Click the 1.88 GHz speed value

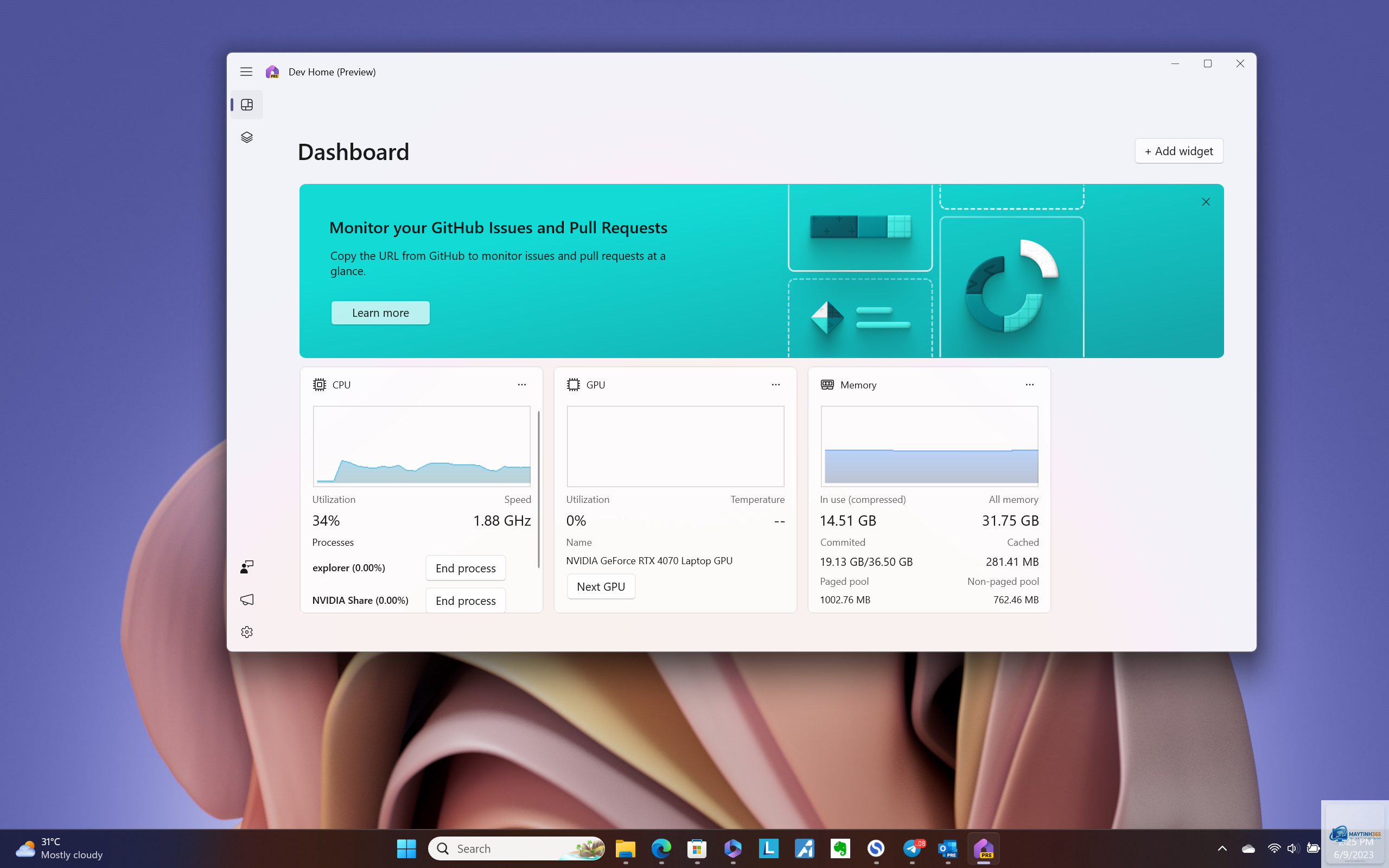pos(502,521)
